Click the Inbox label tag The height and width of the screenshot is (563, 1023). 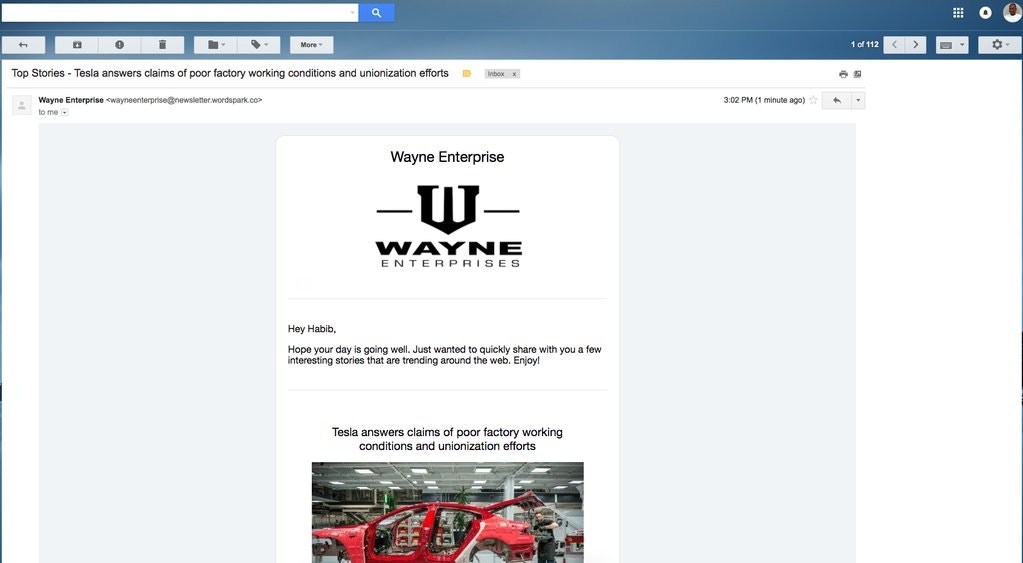496,74
